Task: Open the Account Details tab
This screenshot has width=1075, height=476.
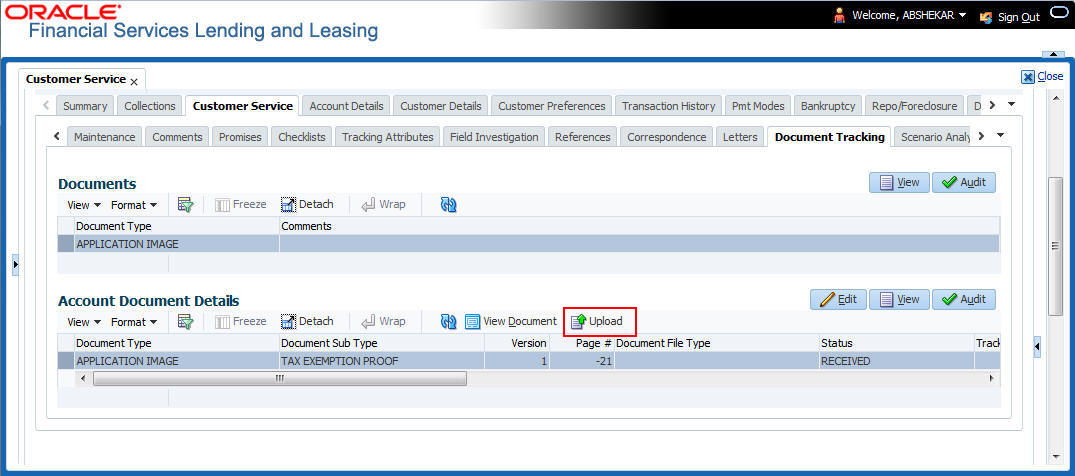Action: tap(346, 106)
